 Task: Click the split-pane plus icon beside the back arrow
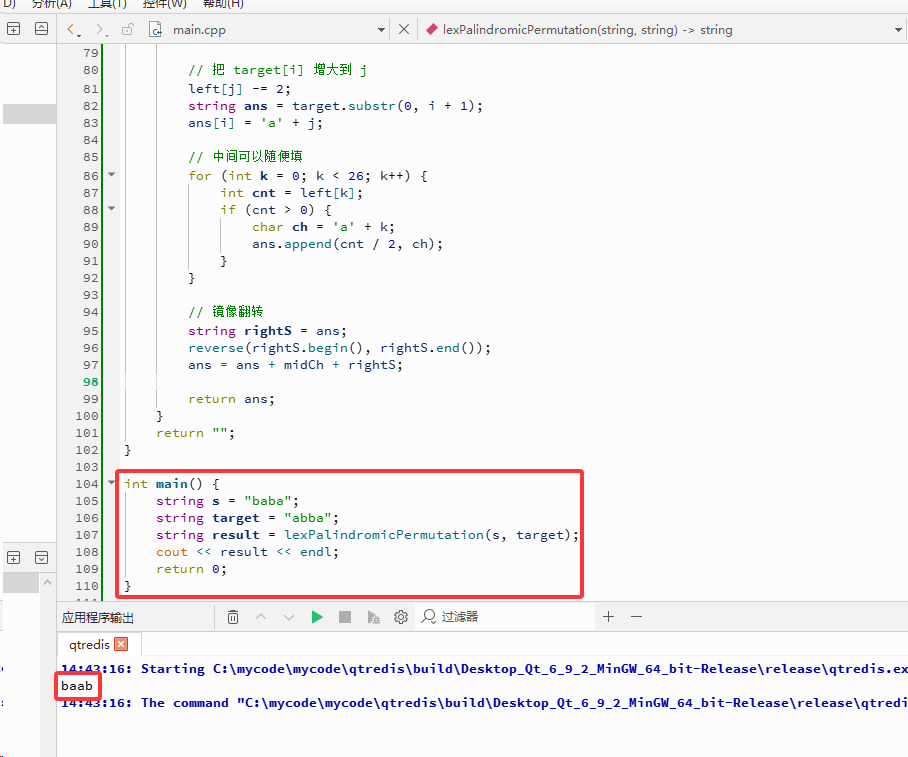(14, 28)
